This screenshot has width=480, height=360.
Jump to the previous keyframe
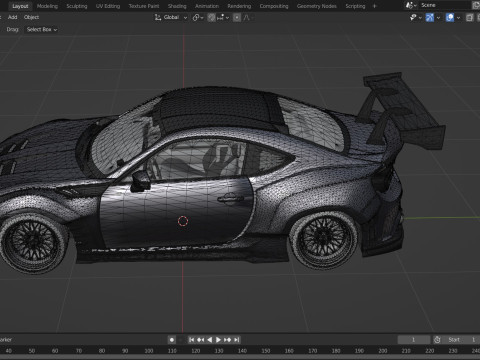click(x=200, y=340)
